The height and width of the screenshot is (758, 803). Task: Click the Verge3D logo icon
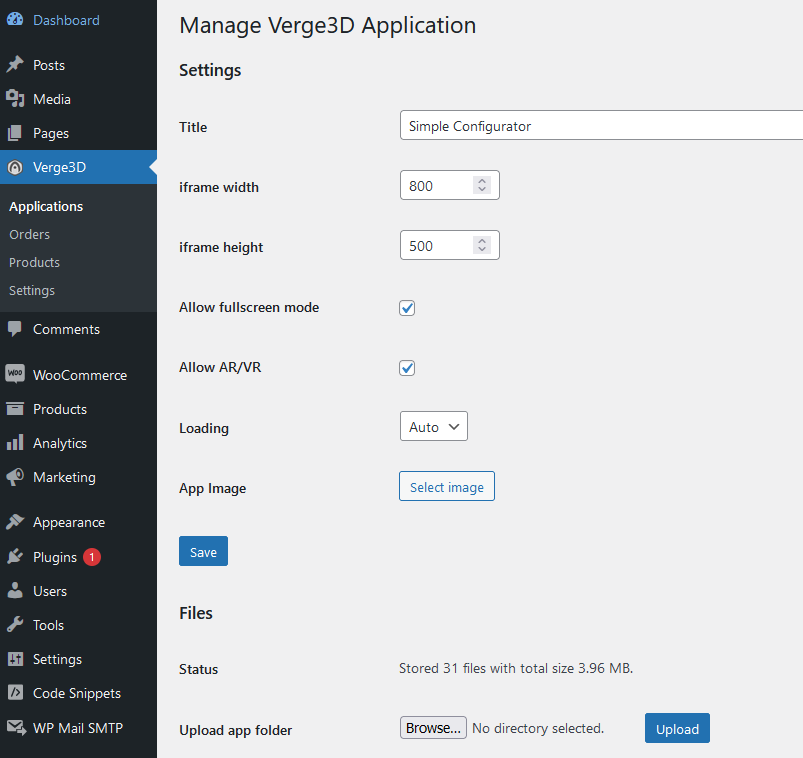[x=15, y=167]
